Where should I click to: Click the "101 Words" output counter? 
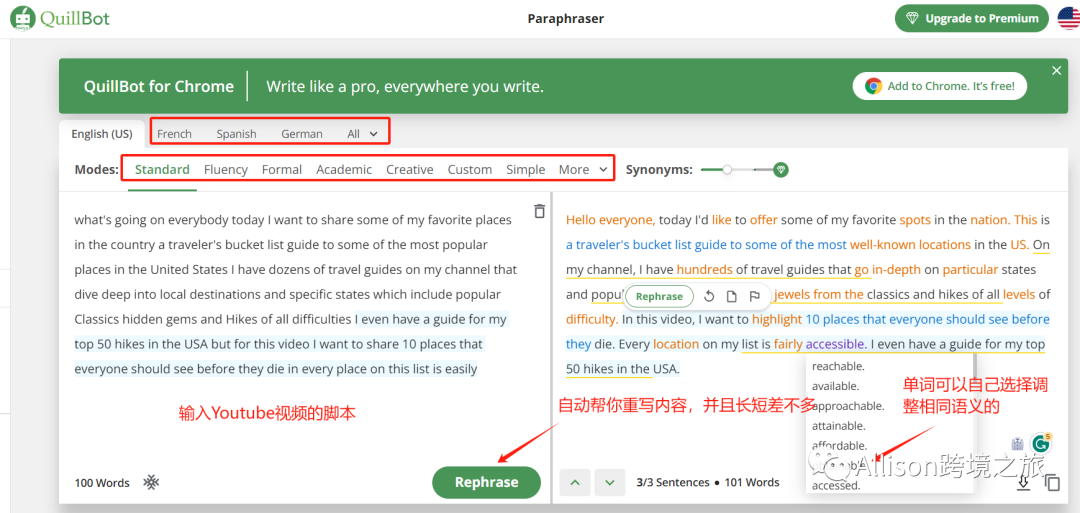[x=751, y=482]
